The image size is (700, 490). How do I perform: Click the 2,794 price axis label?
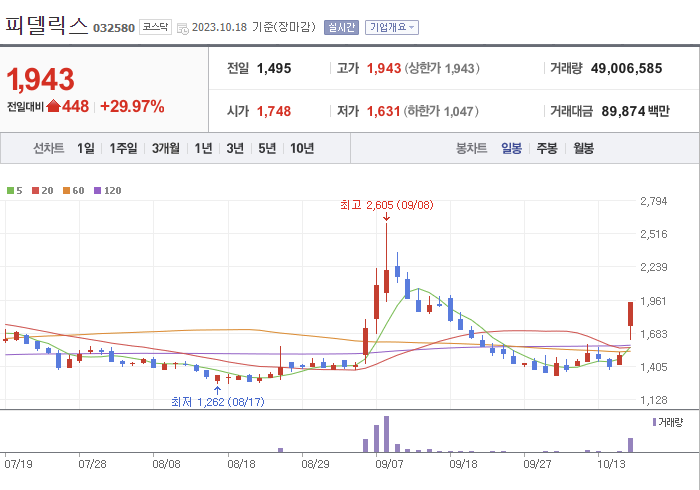click(654, 201)
